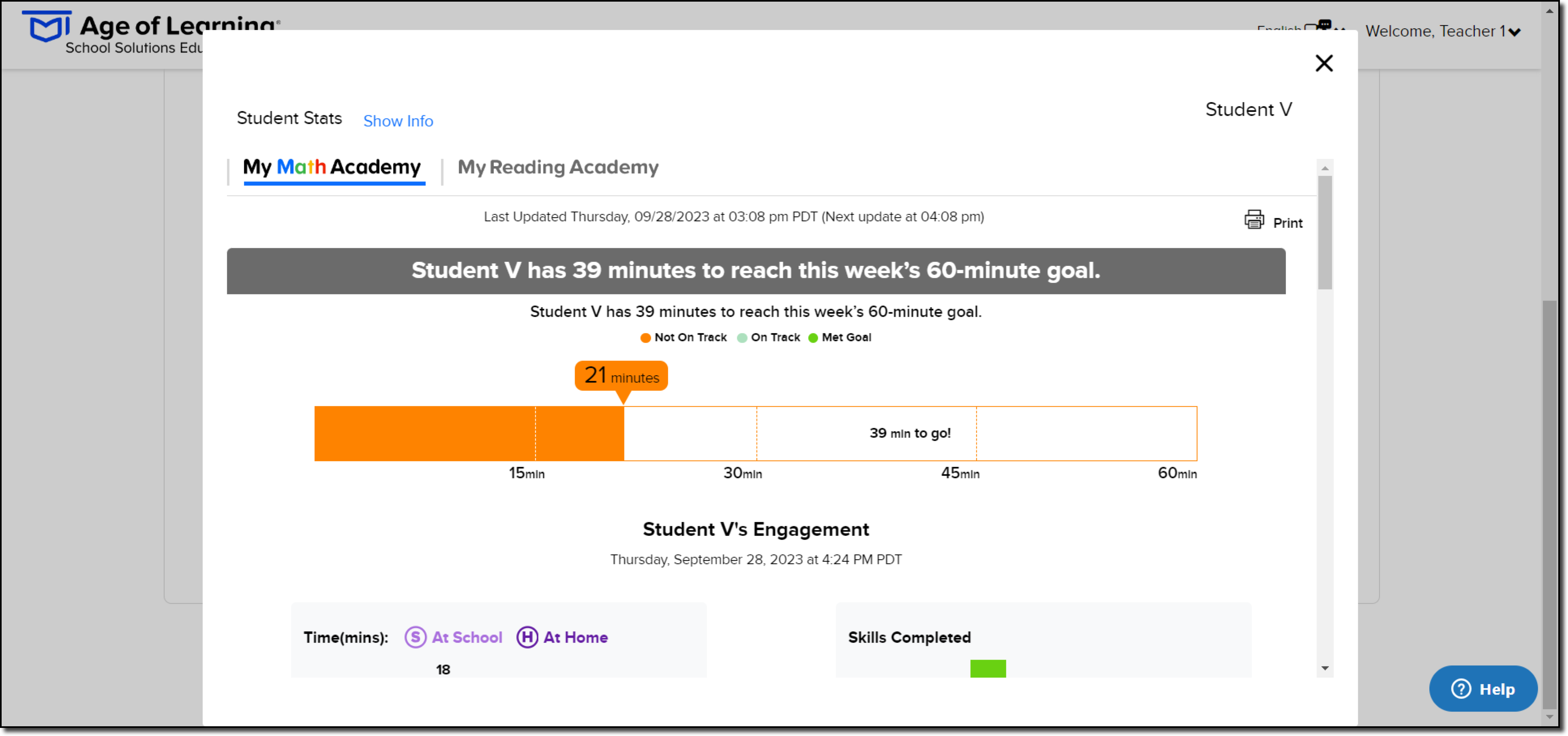Select the At Home purple H icon
1568x736 pixels.
click(x=527, y=638)
